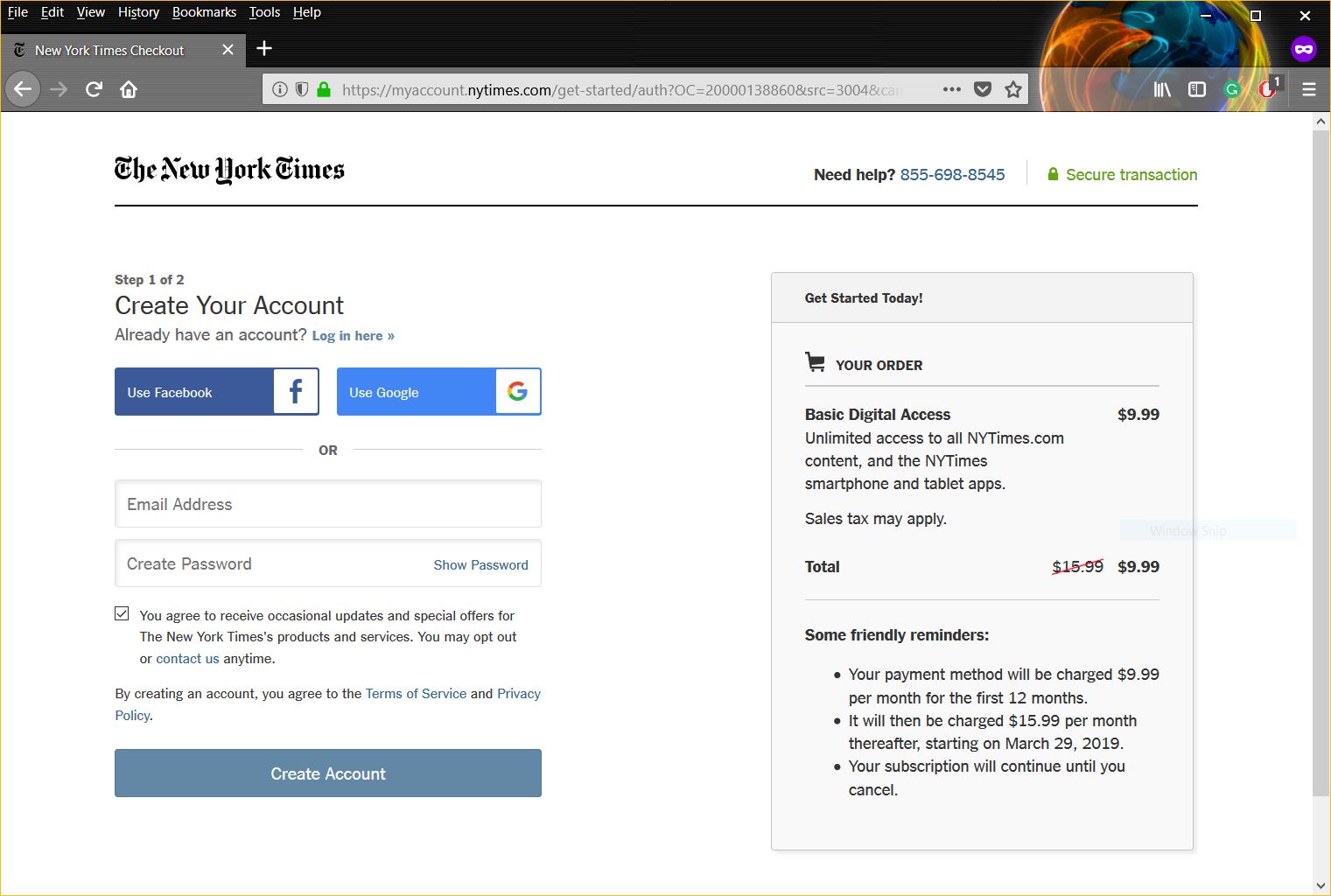
Task: Click the forward navigation arrow
Action: click(x=59, y=89)
